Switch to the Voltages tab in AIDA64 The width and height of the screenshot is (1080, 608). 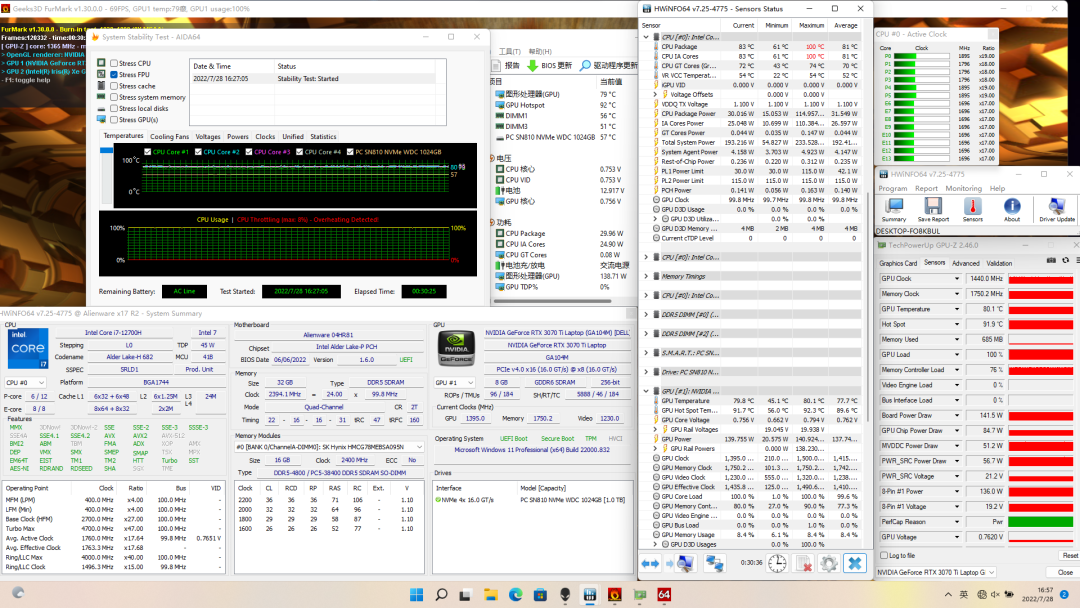(x=208, y=137)
